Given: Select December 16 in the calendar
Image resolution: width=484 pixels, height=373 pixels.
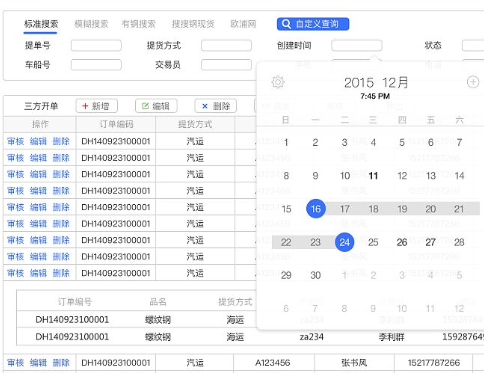Looking at the screenshot, I should 316,209.
